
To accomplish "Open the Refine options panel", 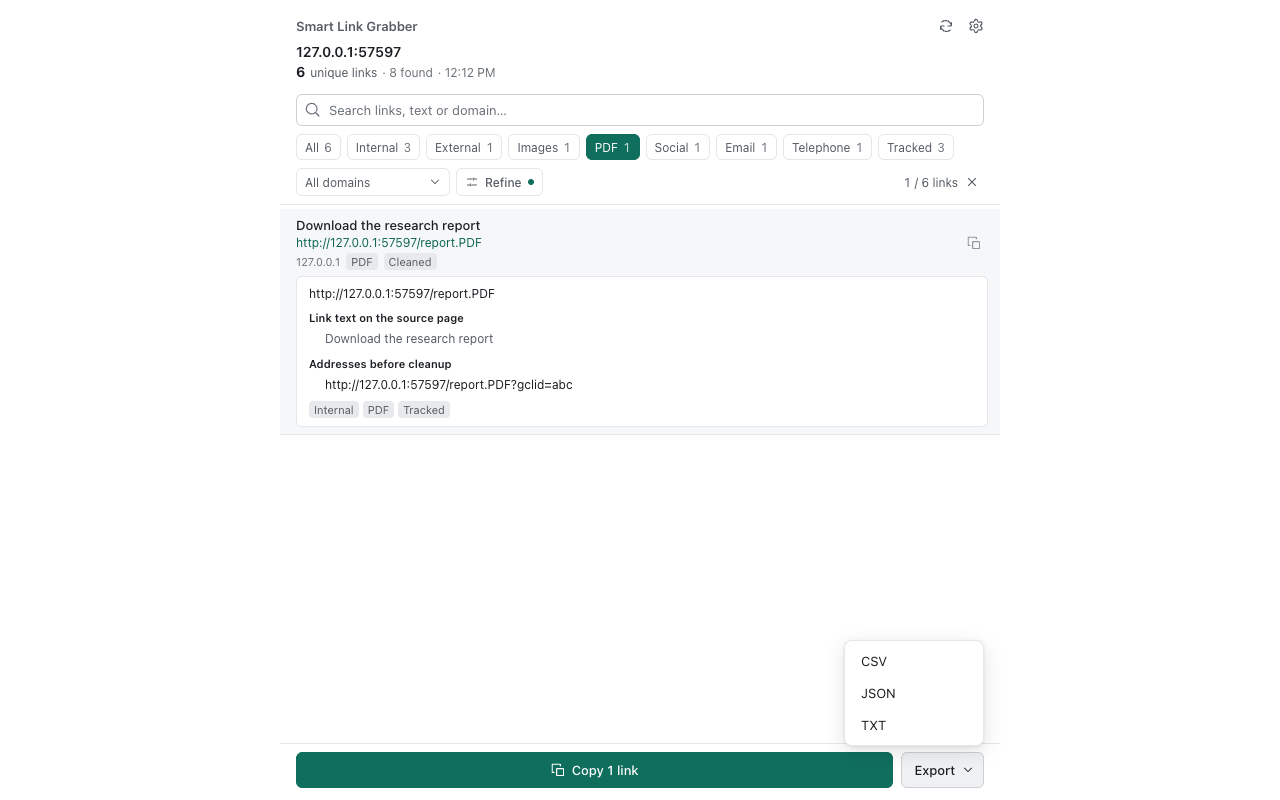I will pyautogui.click(x=499, y=182).
